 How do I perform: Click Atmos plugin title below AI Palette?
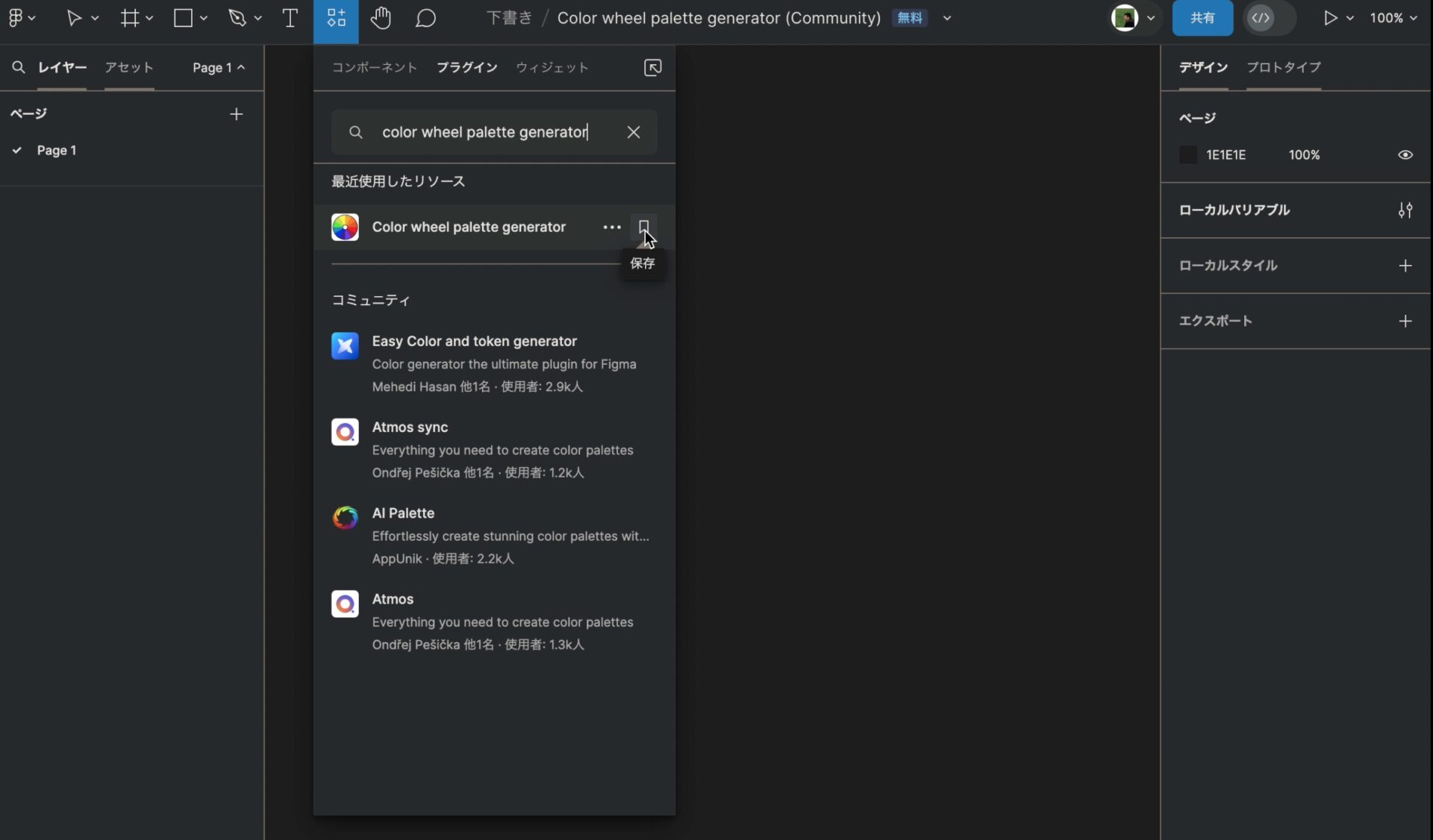393,599
